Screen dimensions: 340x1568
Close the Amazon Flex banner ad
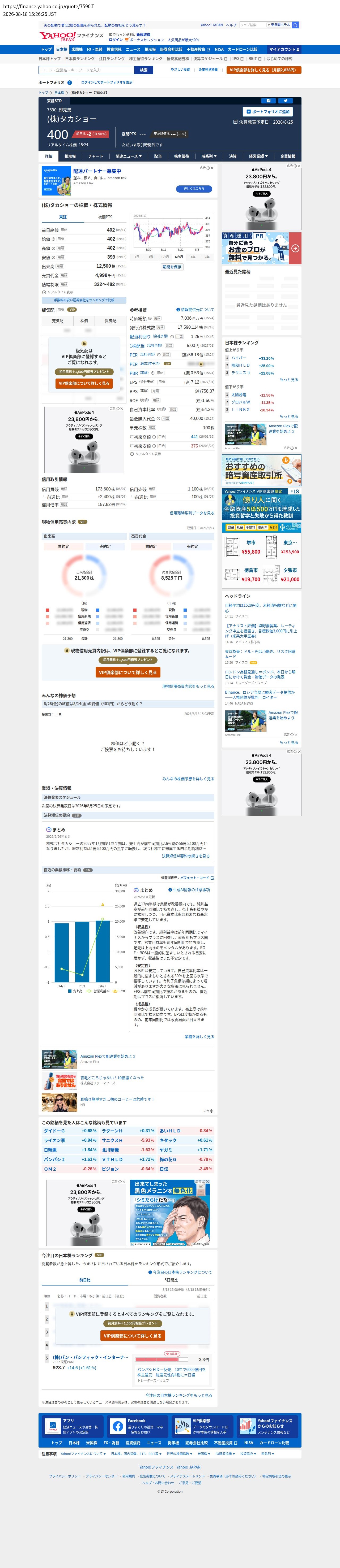point(211,168)
